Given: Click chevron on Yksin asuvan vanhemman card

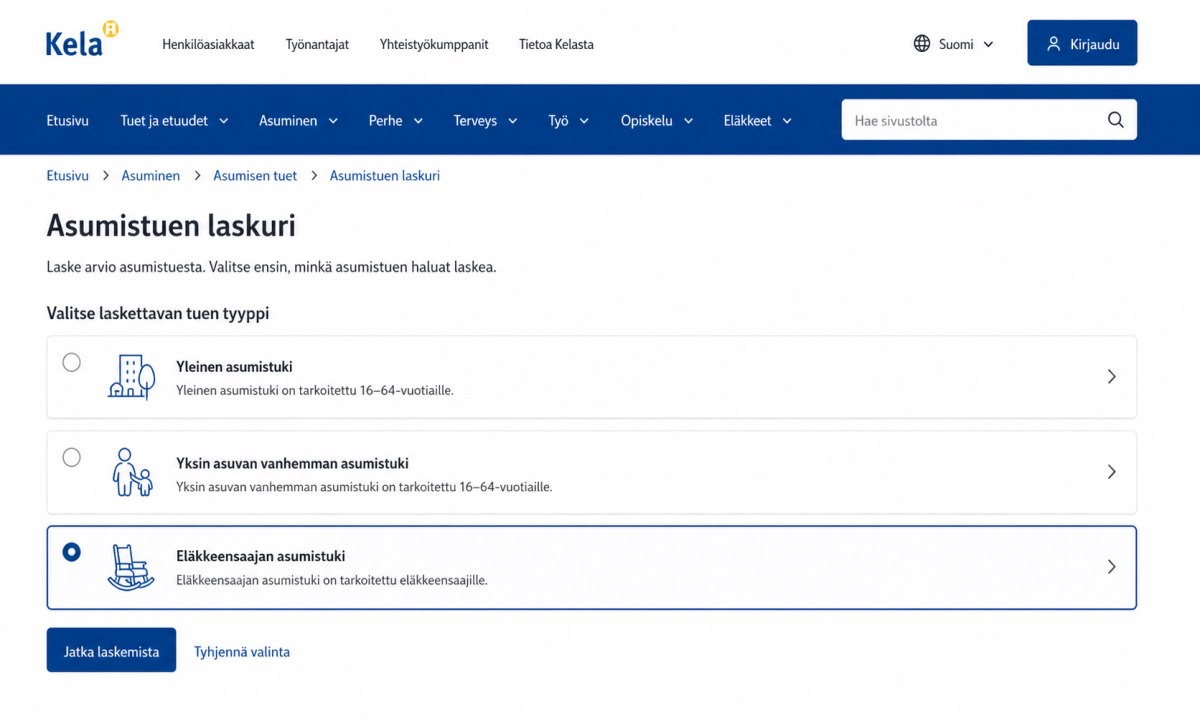Looking at the screenshot, I should click(1111, 472).
